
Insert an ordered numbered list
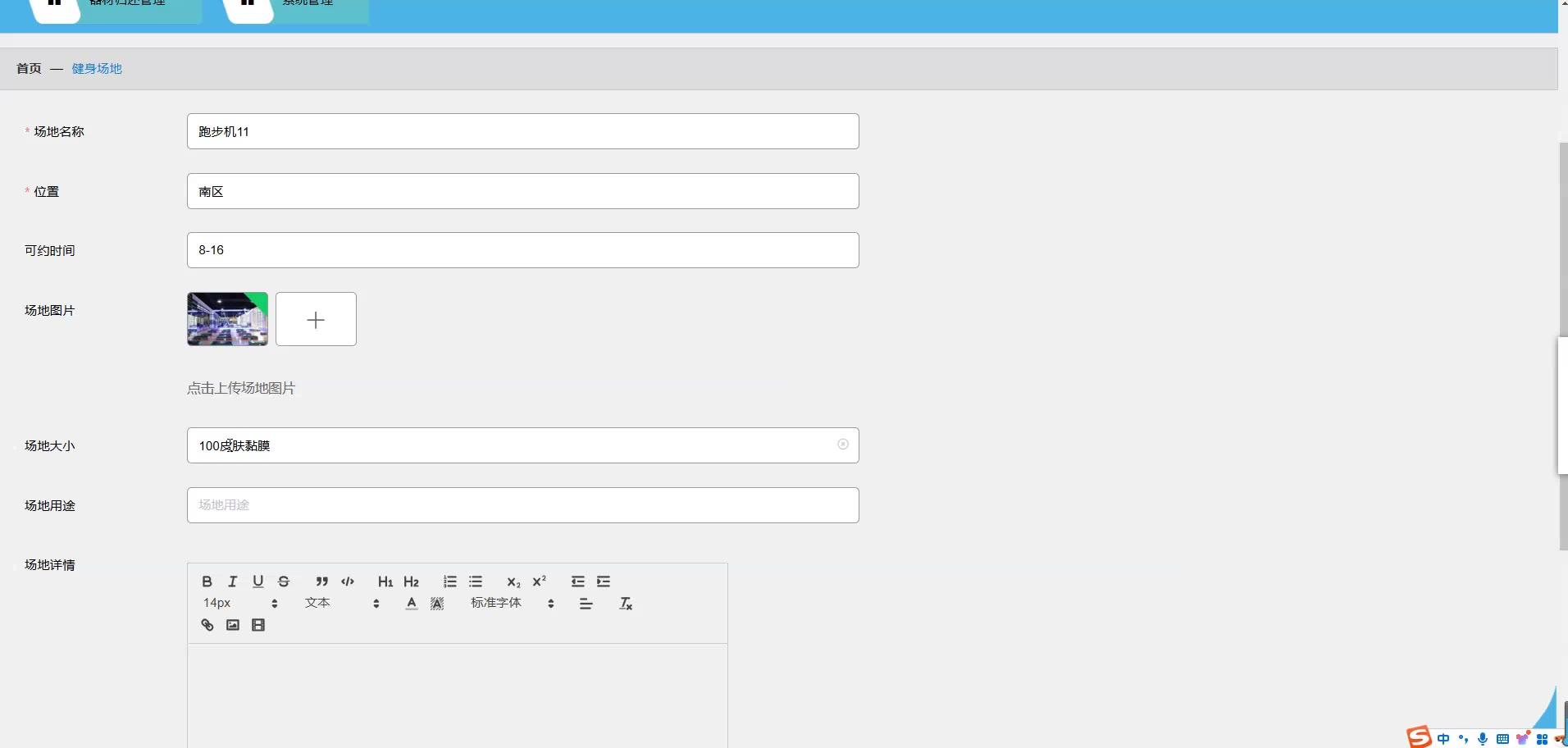449,582
